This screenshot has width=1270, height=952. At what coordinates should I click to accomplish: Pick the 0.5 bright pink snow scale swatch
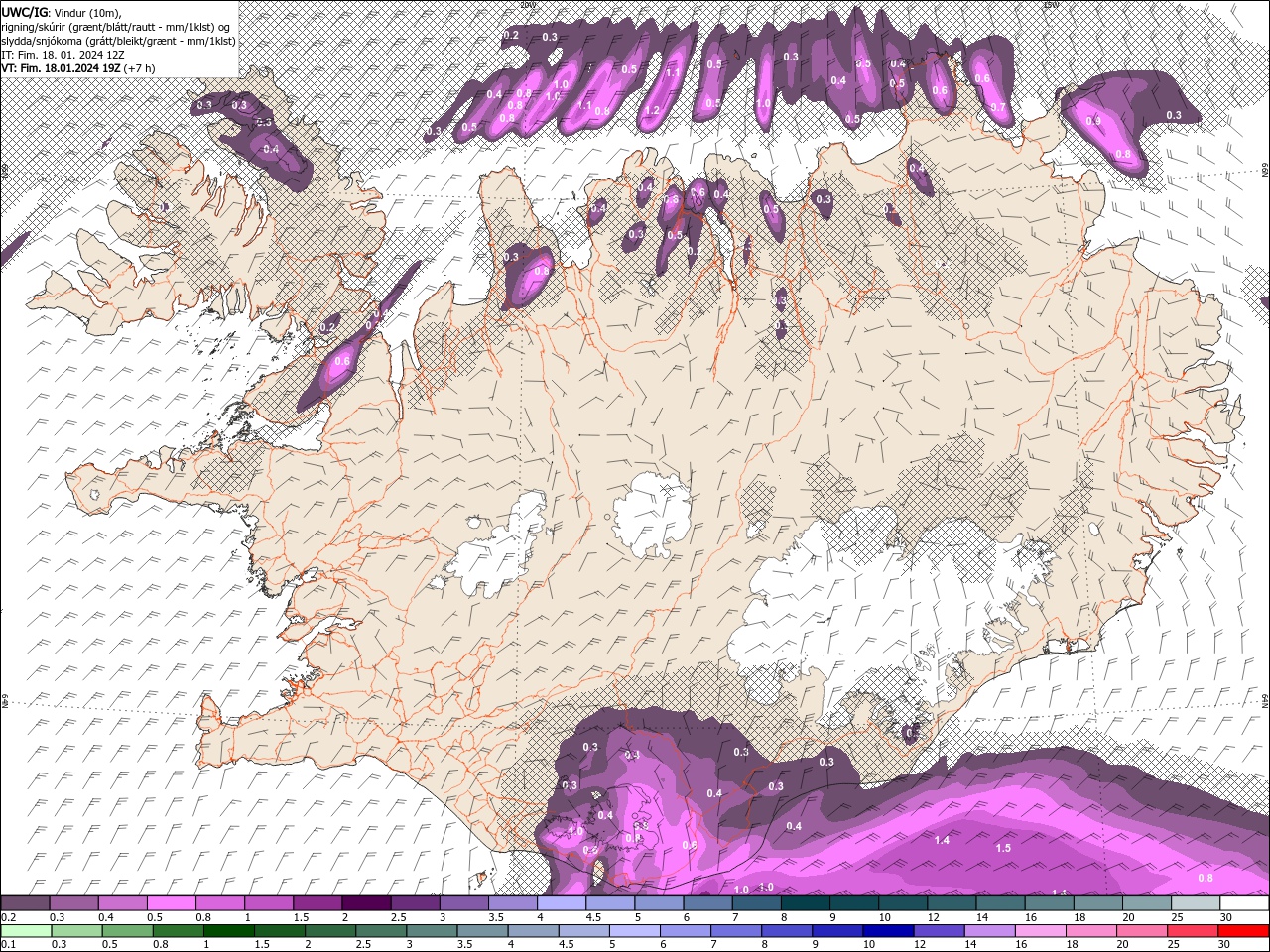click(171, 903)
